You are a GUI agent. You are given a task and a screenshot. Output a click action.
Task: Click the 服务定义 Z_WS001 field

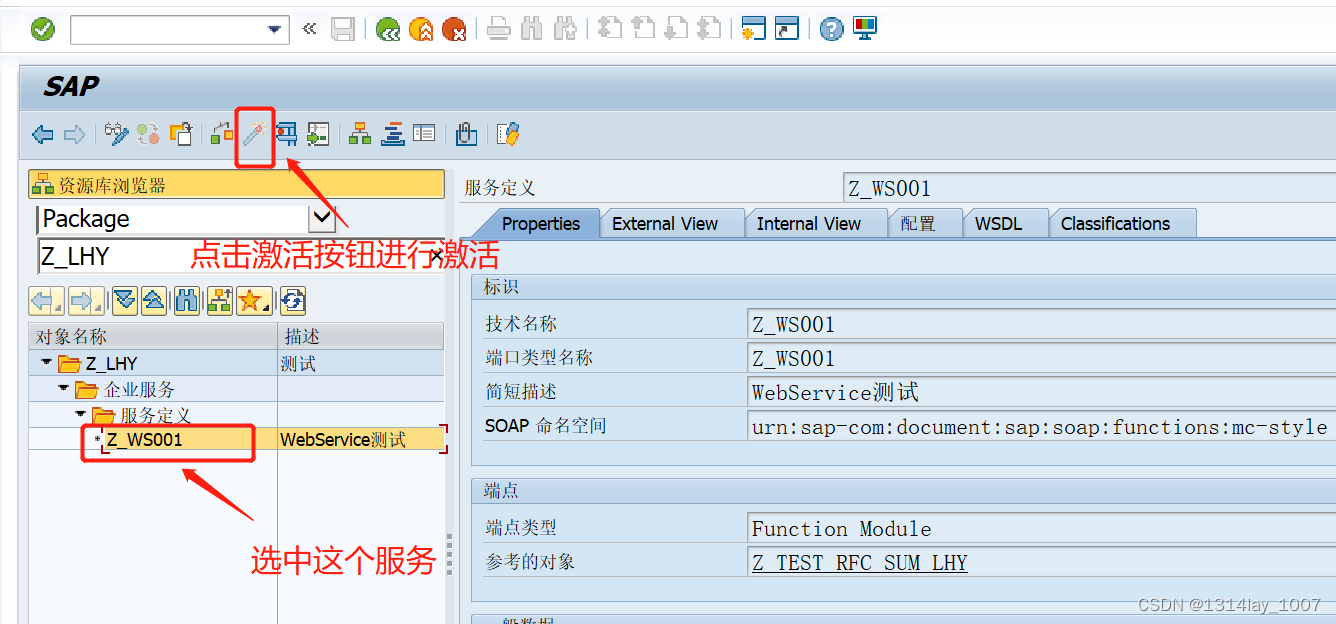[1090, 188]
